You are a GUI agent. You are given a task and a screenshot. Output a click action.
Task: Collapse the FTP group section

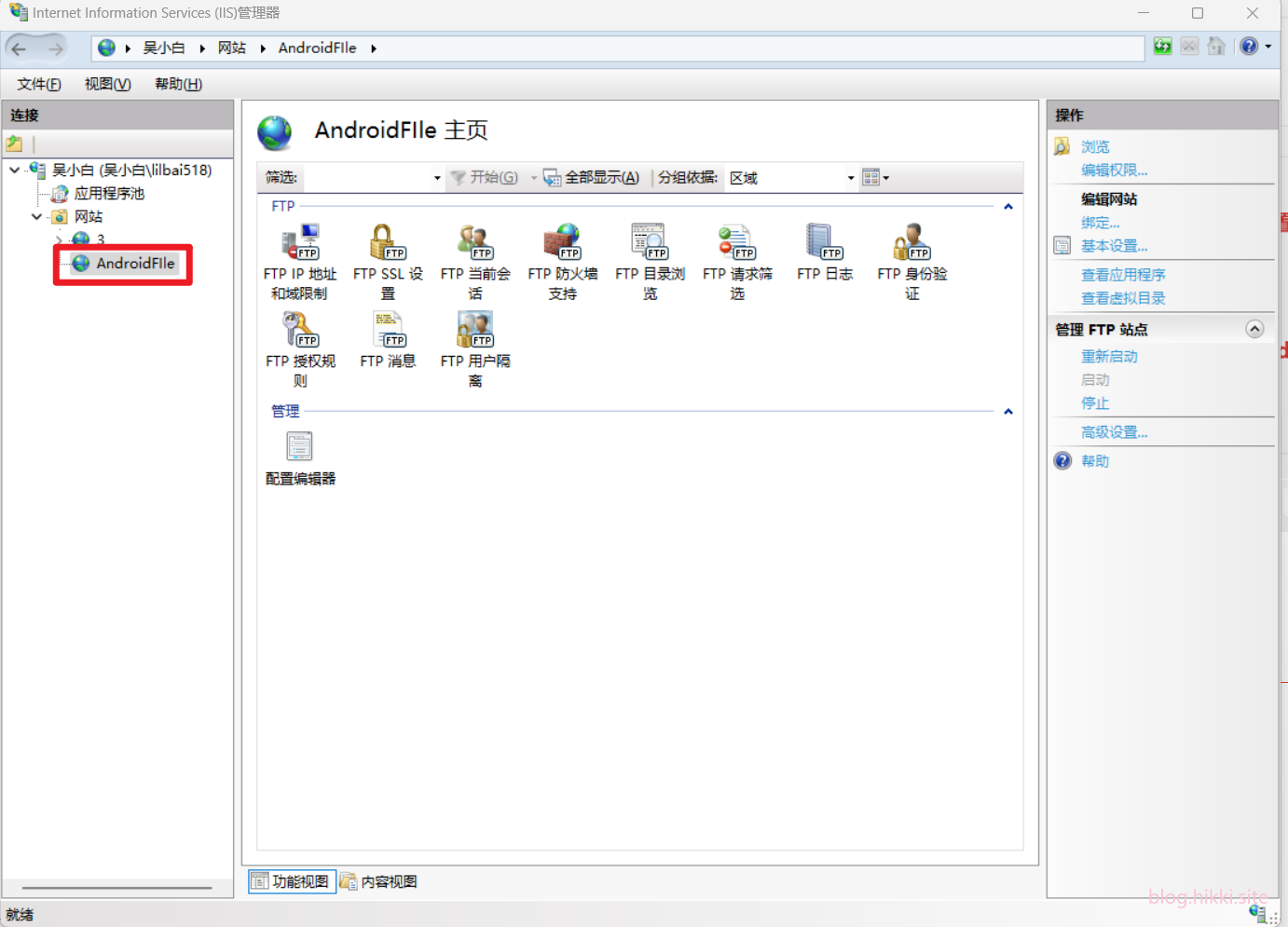[x=1008, y=206]
